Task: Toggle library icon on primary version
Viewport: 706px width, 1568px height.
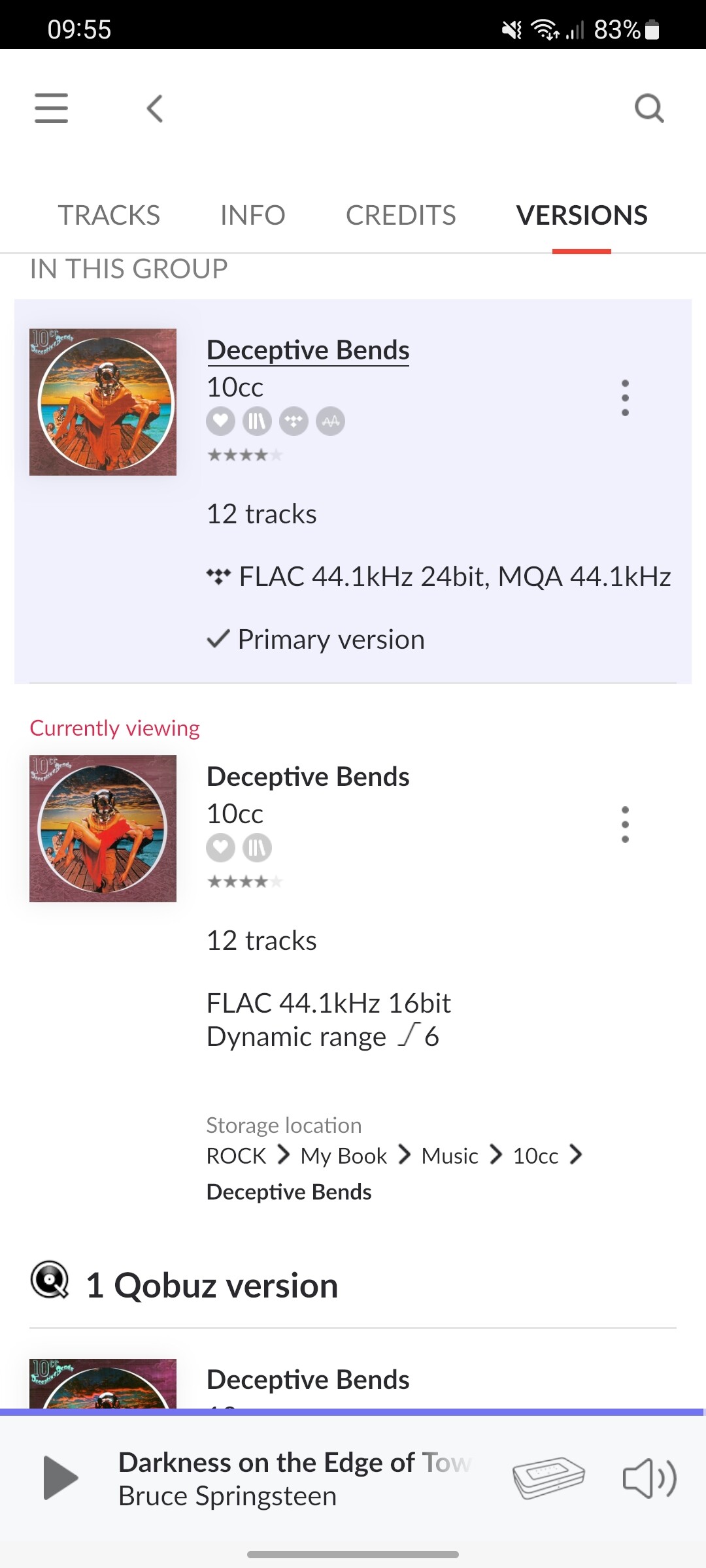Action: (x=257, y=421)
